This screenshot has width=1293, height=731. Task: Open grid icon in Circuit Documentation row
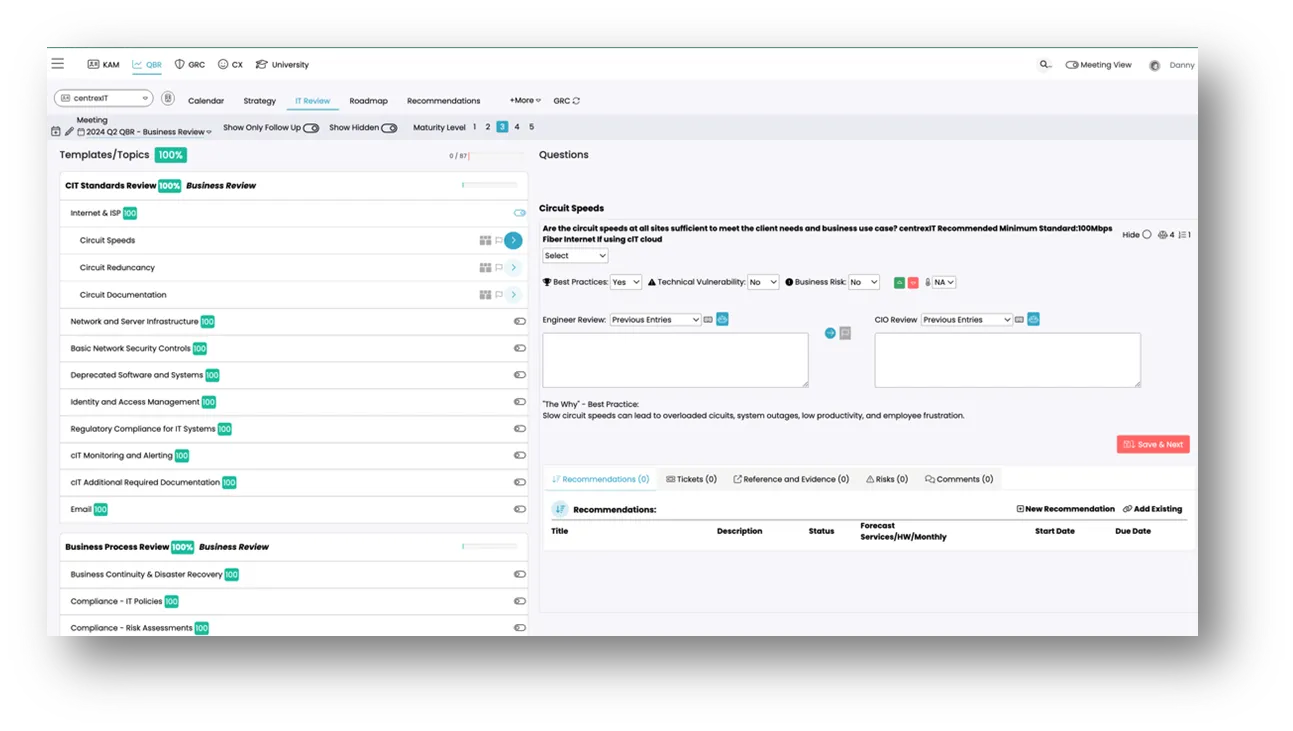tap(485, 295)
